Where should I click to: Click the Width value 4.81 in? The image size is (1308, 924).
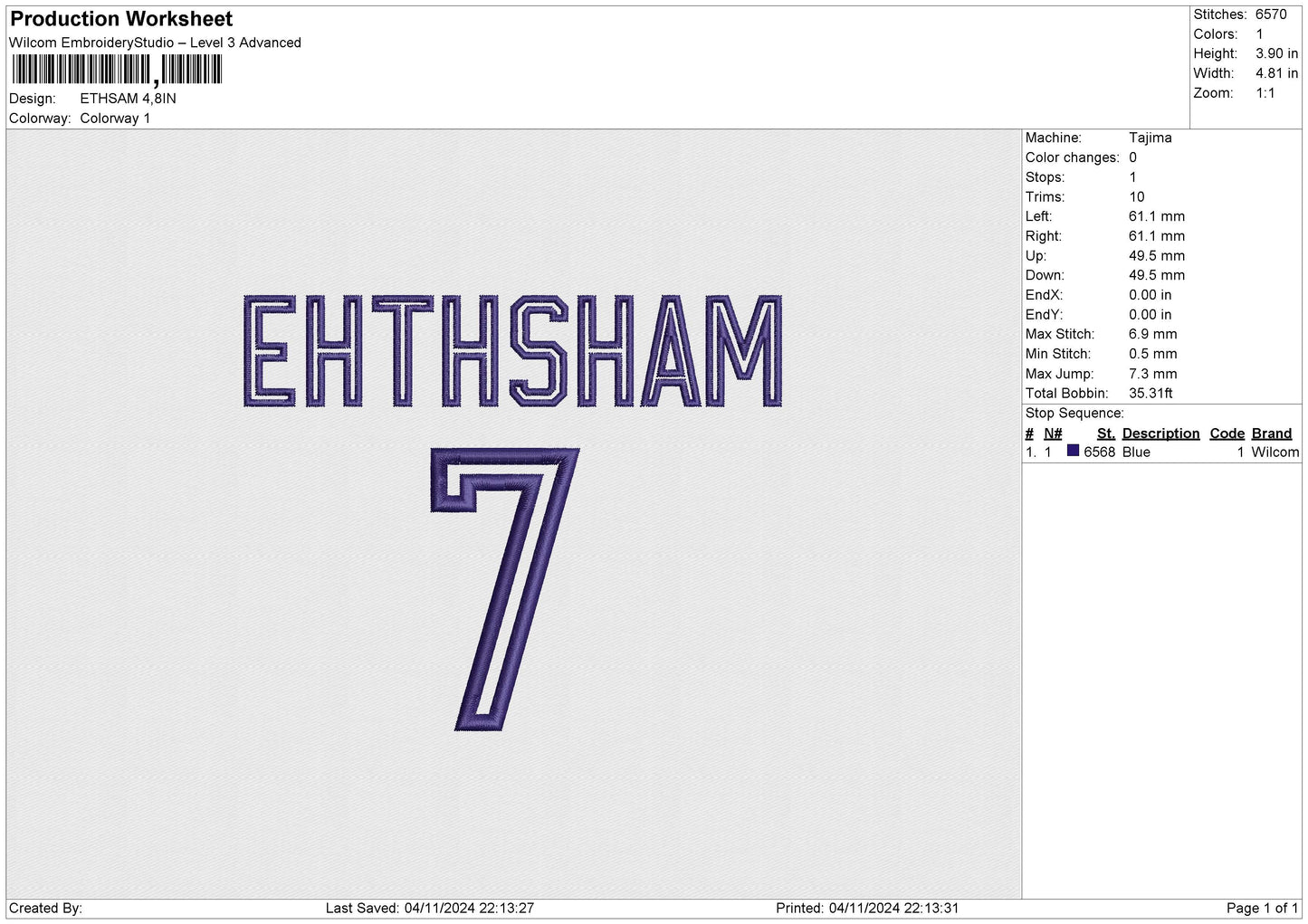coord(1277,73)
